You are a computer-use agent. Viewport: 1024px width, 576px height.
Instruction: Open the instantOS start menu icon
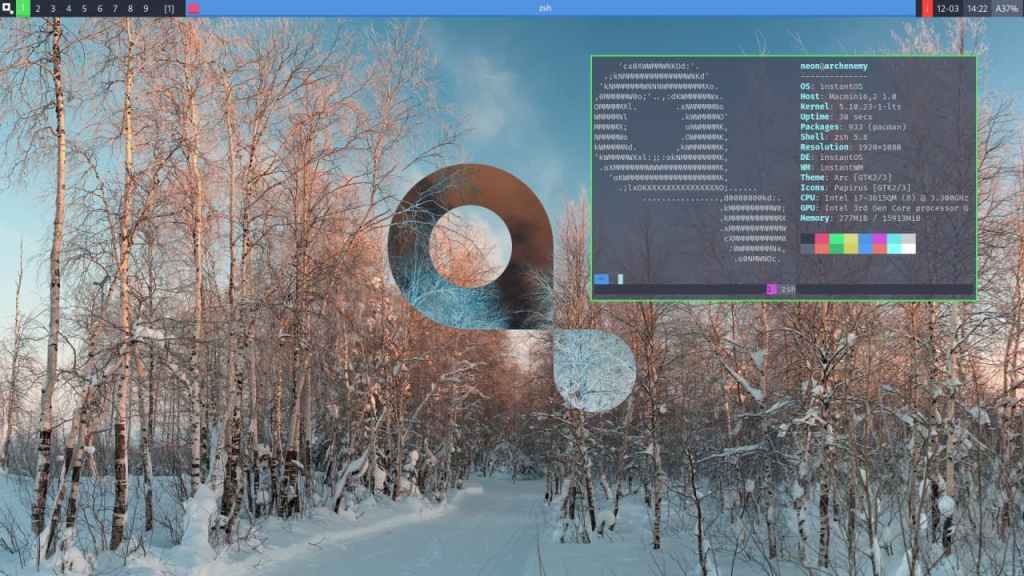coord(8,8)
